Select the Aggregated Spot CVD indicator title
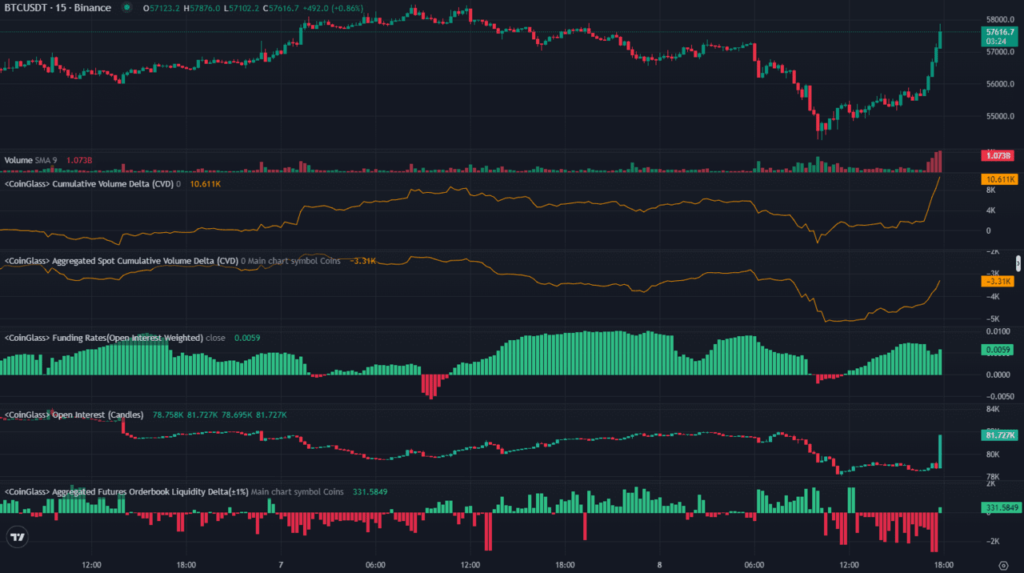Viewport: 1024px width, 573px height. (x=121, y=261)
